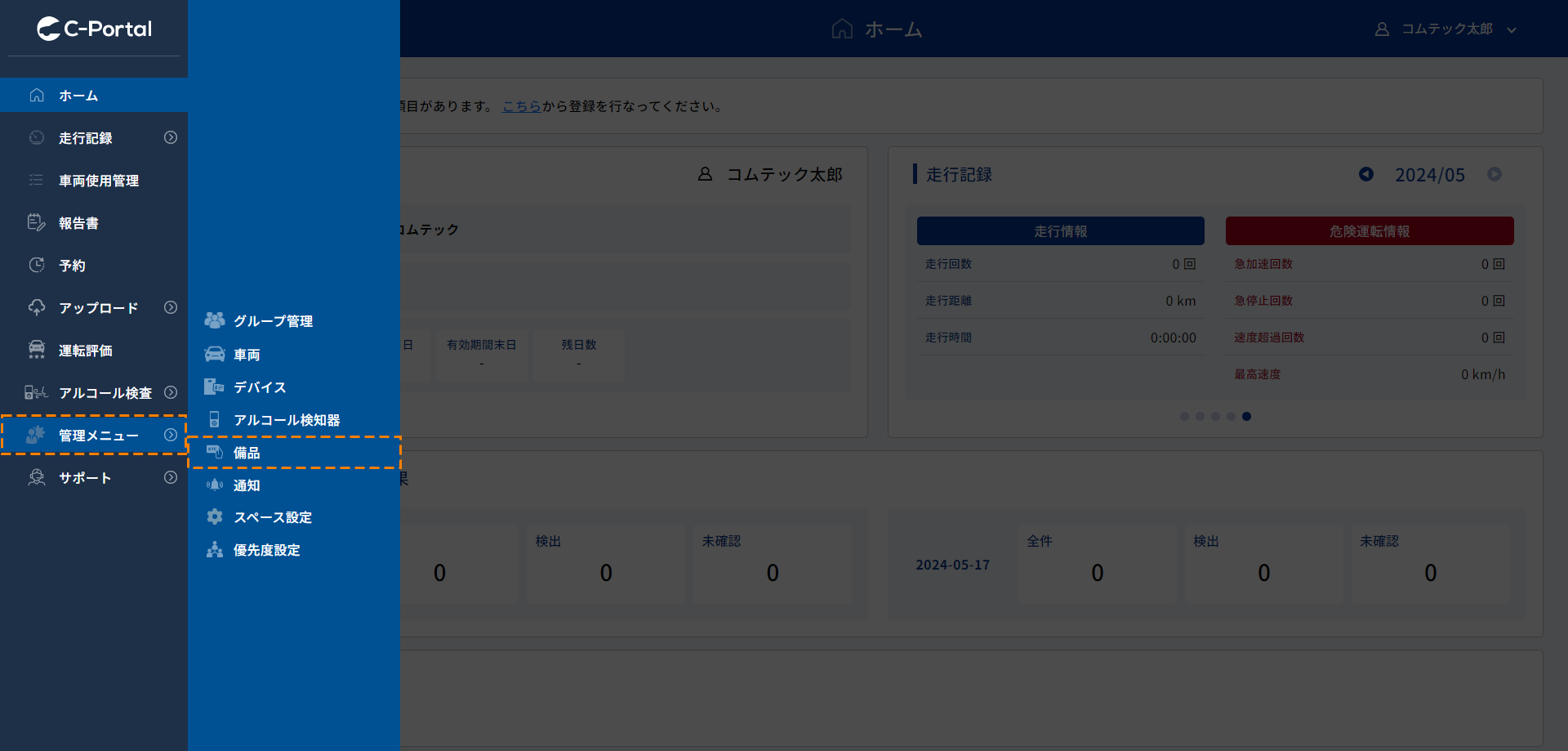Image resolution: width=1568 pixels, height=751 pixels.
Task: Open 運転評価 menu item
Action: click(x=94, y=350)
